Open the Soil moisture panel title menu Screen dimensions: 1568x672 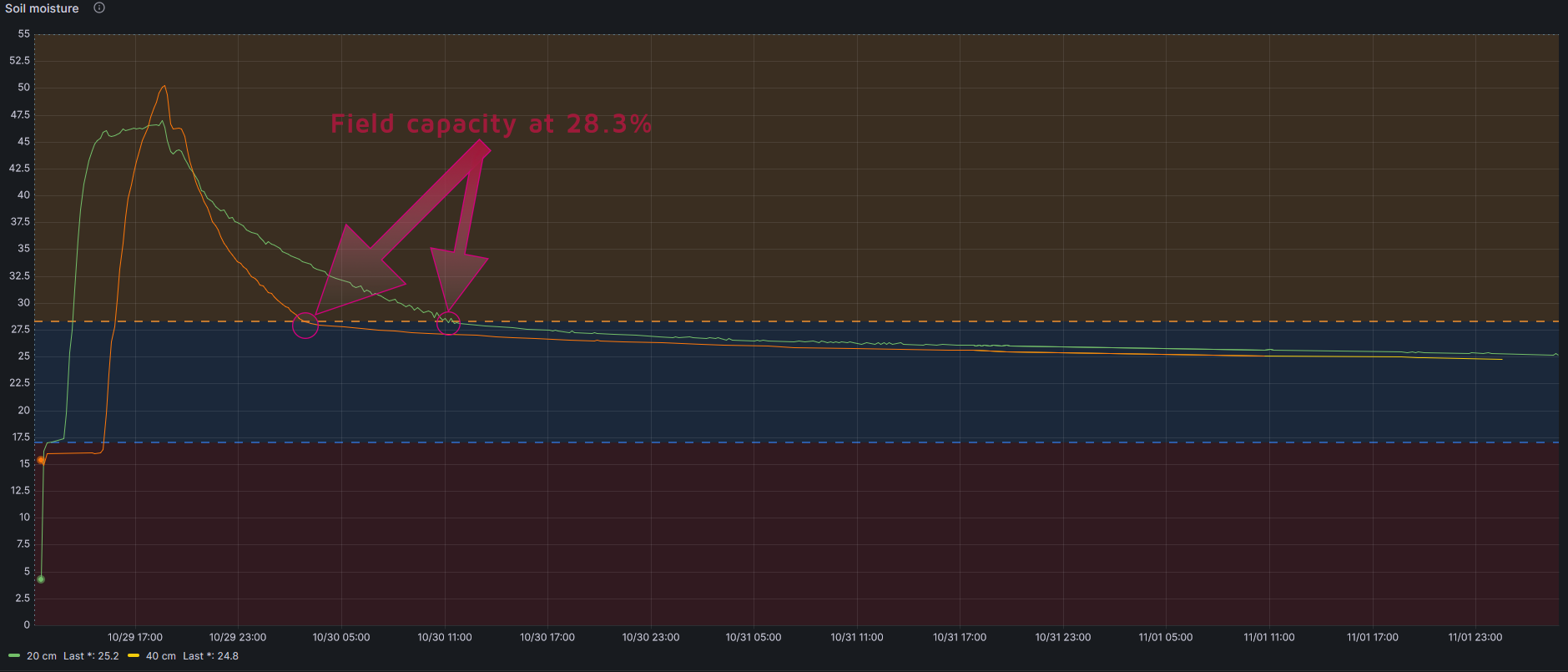tap(42, 8)
